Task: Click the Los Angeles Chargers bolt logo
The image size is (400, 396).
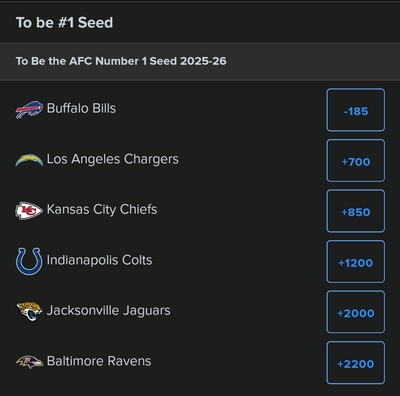Action: [29, 160]
